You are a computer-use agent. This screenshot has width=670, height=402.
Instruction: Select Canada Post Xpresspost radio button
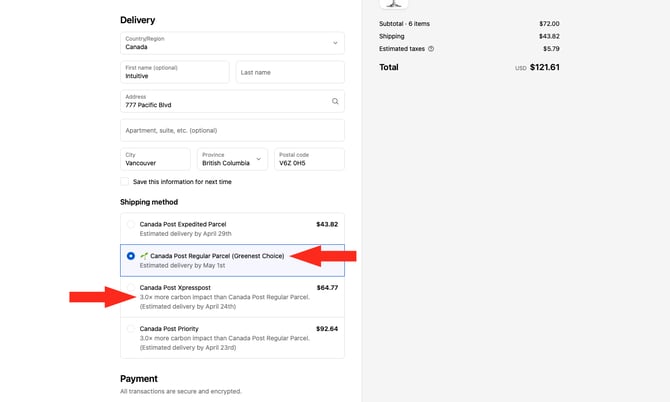[x=131, y=288]
